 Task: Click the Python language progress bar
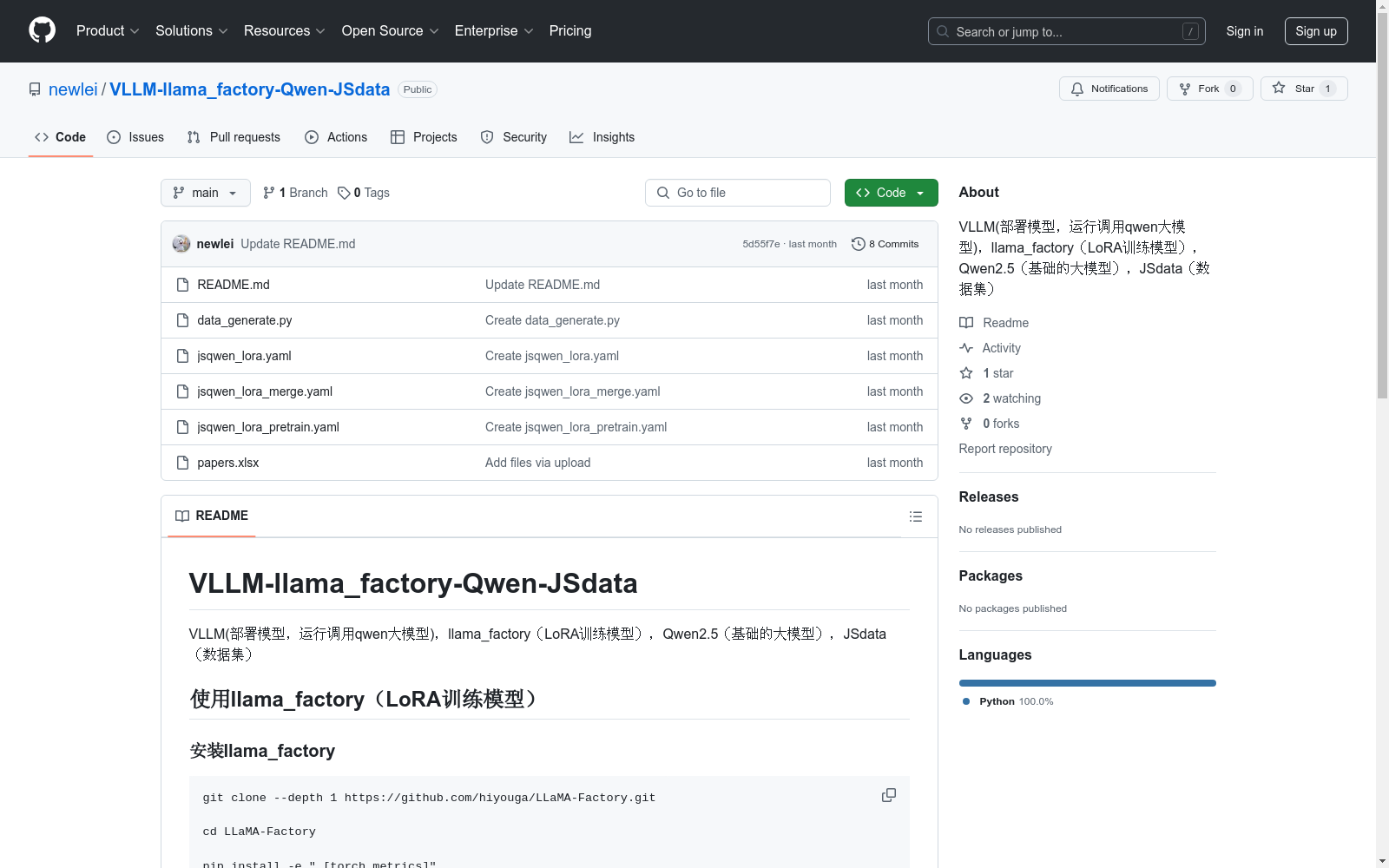coord(1087,683)
